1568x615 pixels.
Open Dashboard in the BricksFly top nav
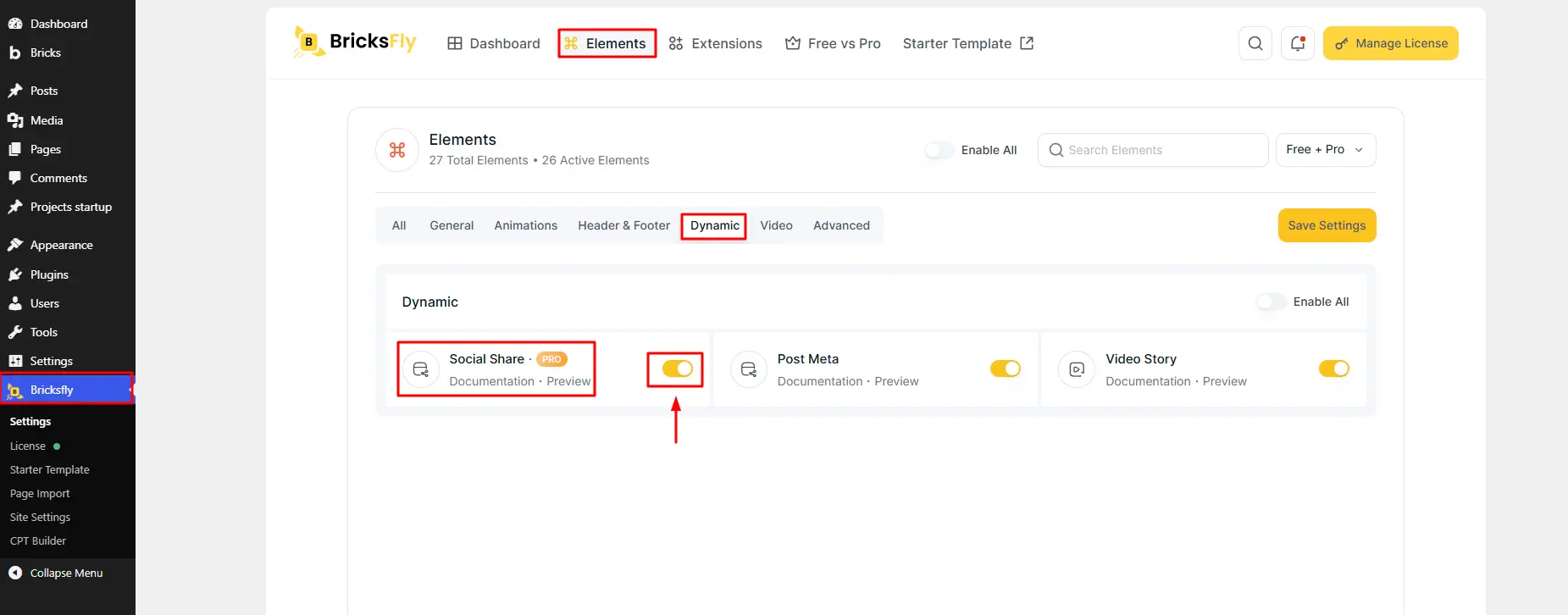tap(494, 43)
